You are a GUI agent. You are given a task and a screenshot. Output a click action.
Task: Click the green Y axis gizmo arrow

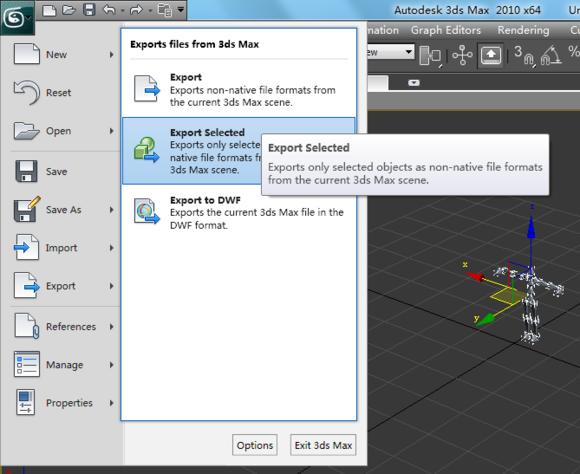point(486,319)
